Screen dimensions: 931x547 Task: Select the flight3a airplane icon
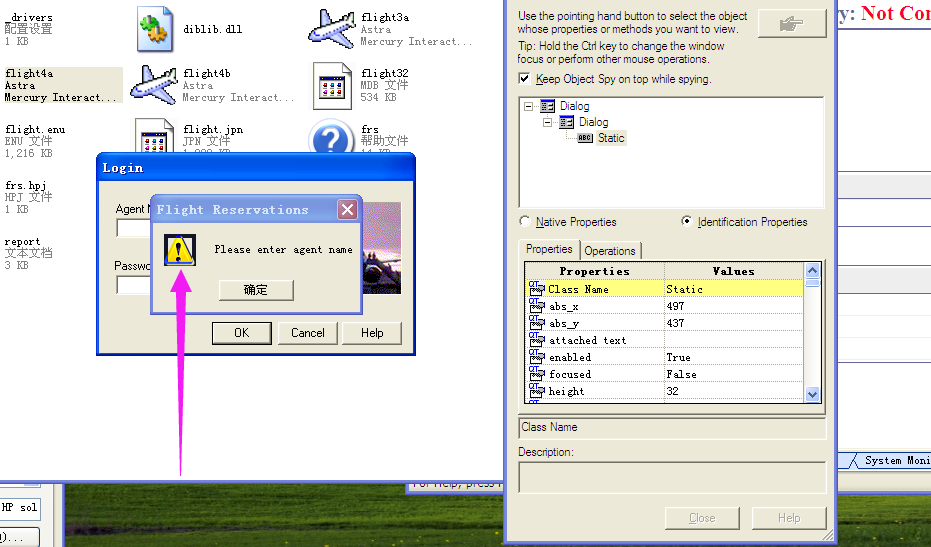point(332,29)
